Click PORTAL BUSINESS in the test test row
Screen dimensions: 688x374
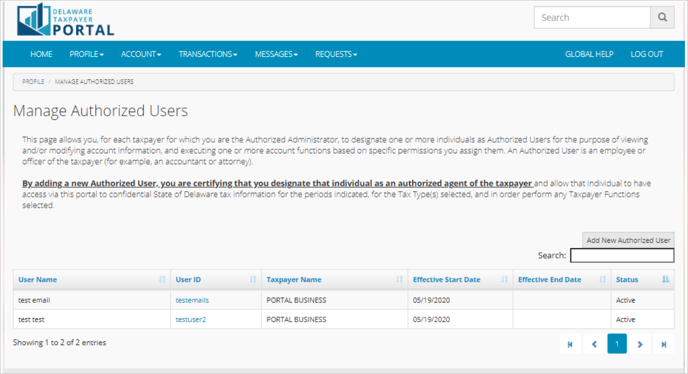point(297,320)
